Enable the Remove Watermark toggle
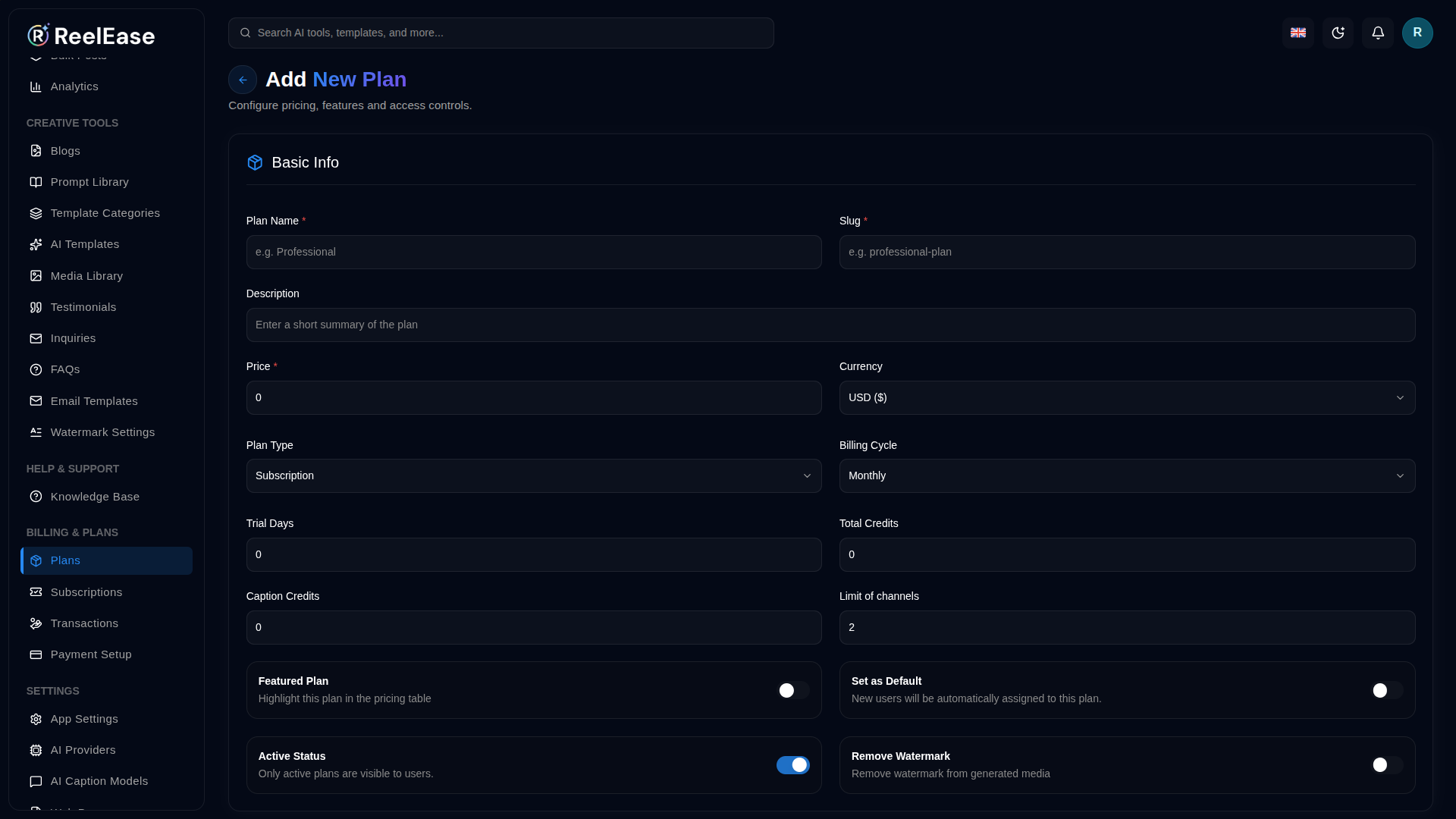Viewport: 1456px width, 819px height. tap(1387, 765)
